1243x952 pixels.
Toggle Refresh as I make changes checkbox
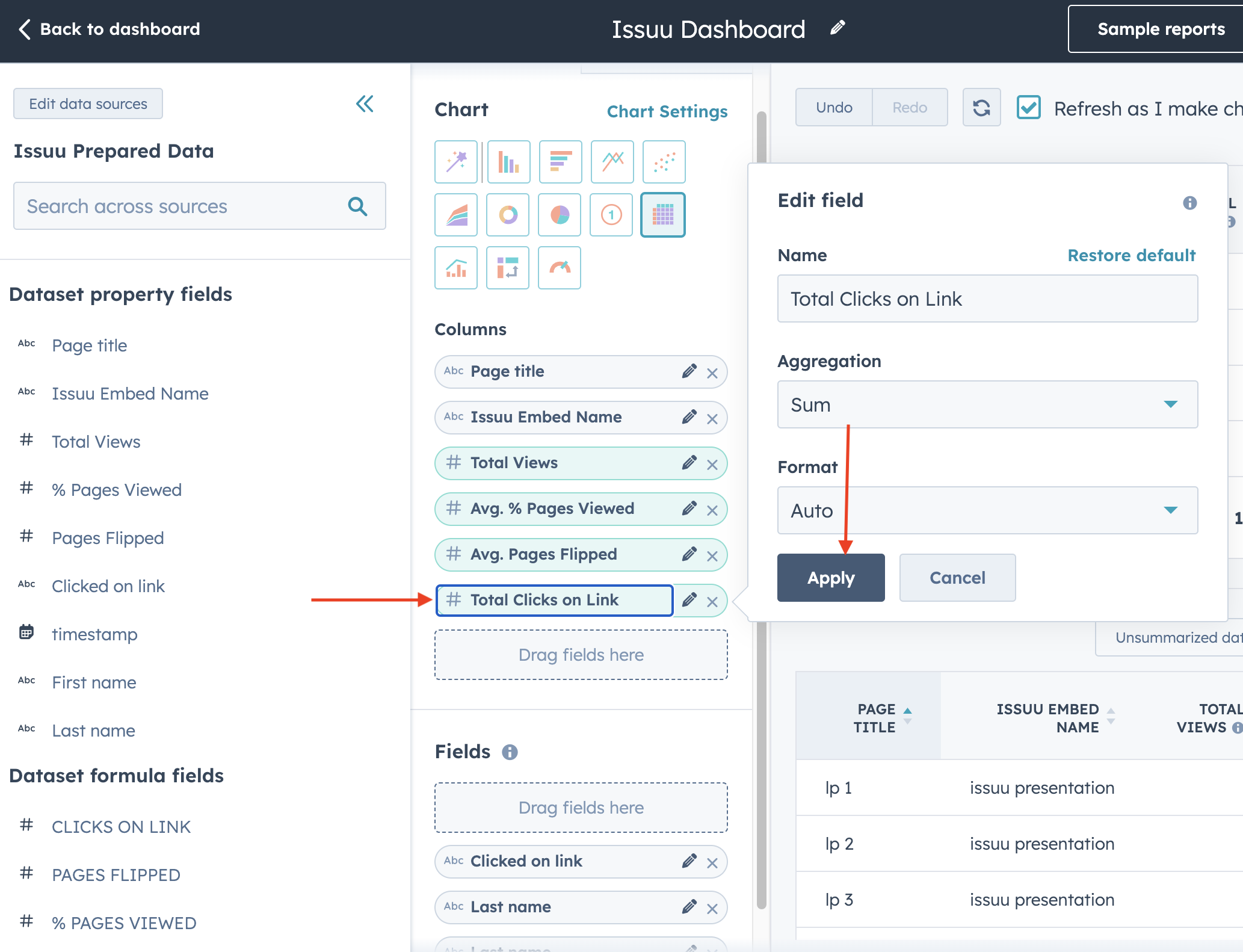(x=1029, y=108)
